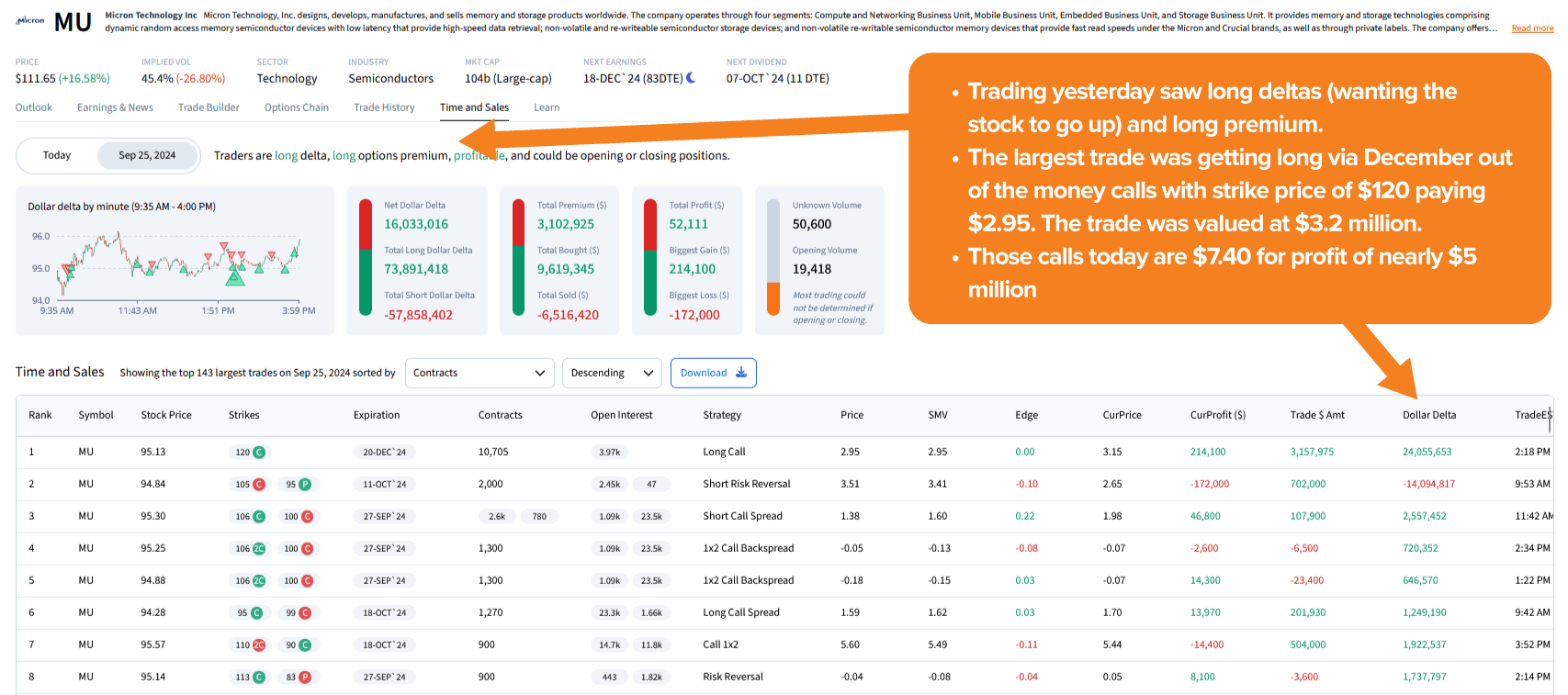
Task: Click the 99 call strike badge in row 6
Action: coord(298,612)
